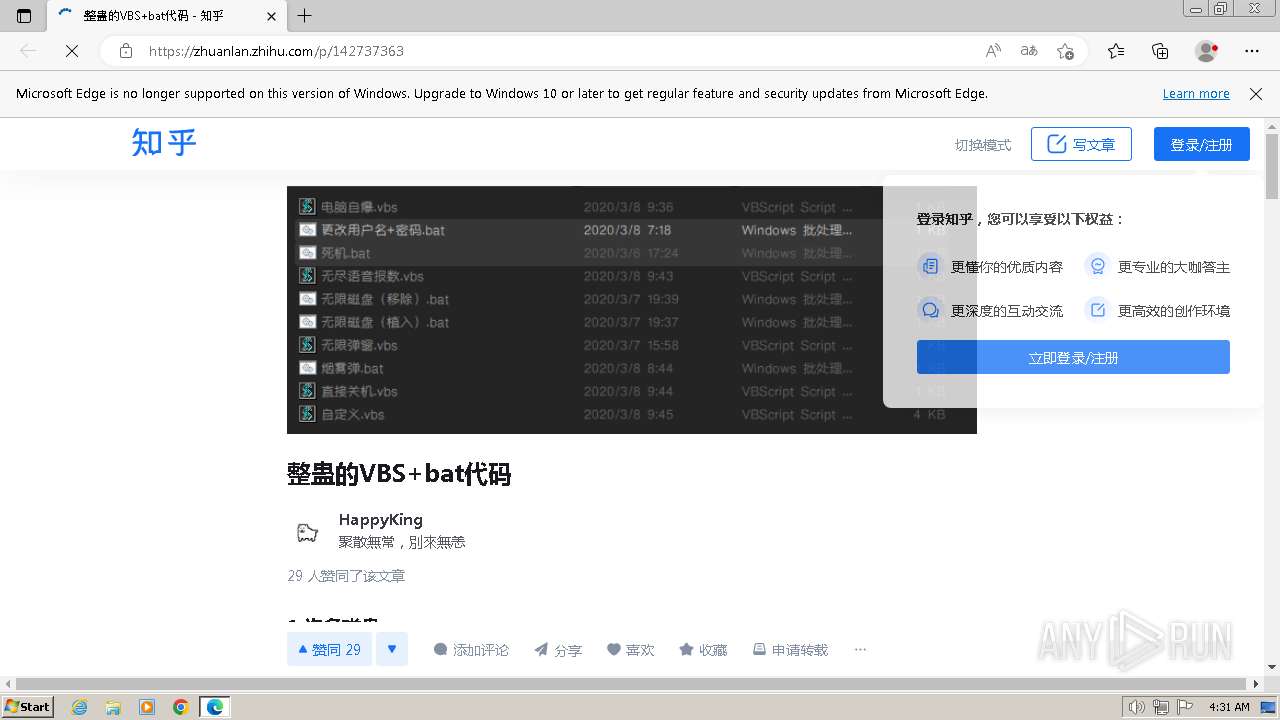Launch Google Chrome from taskbar
Viewport: 1280px width, 720px height.
point(180,707)
